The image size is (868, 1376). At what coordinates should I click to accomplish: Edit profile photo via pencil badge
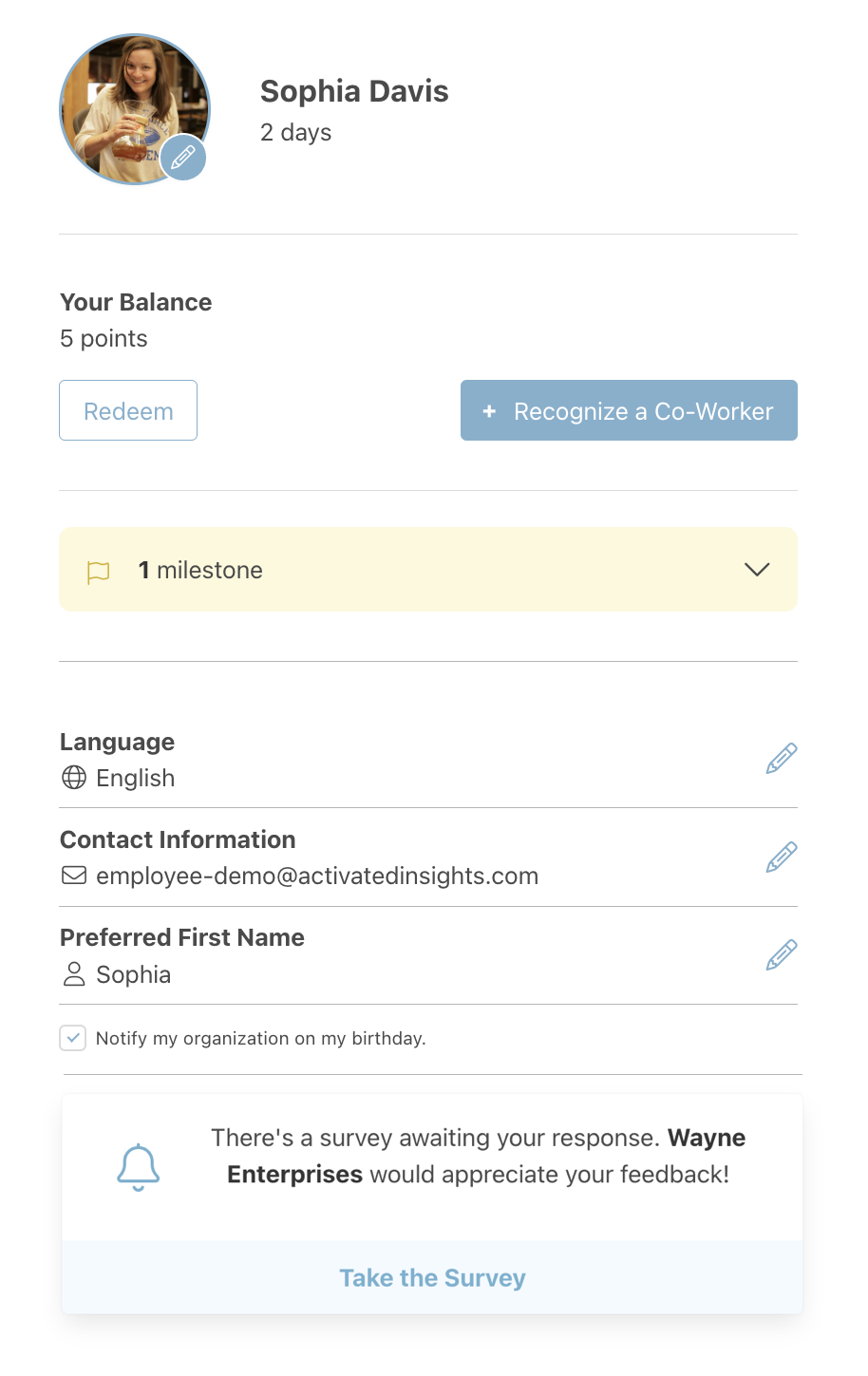point(183,158)
